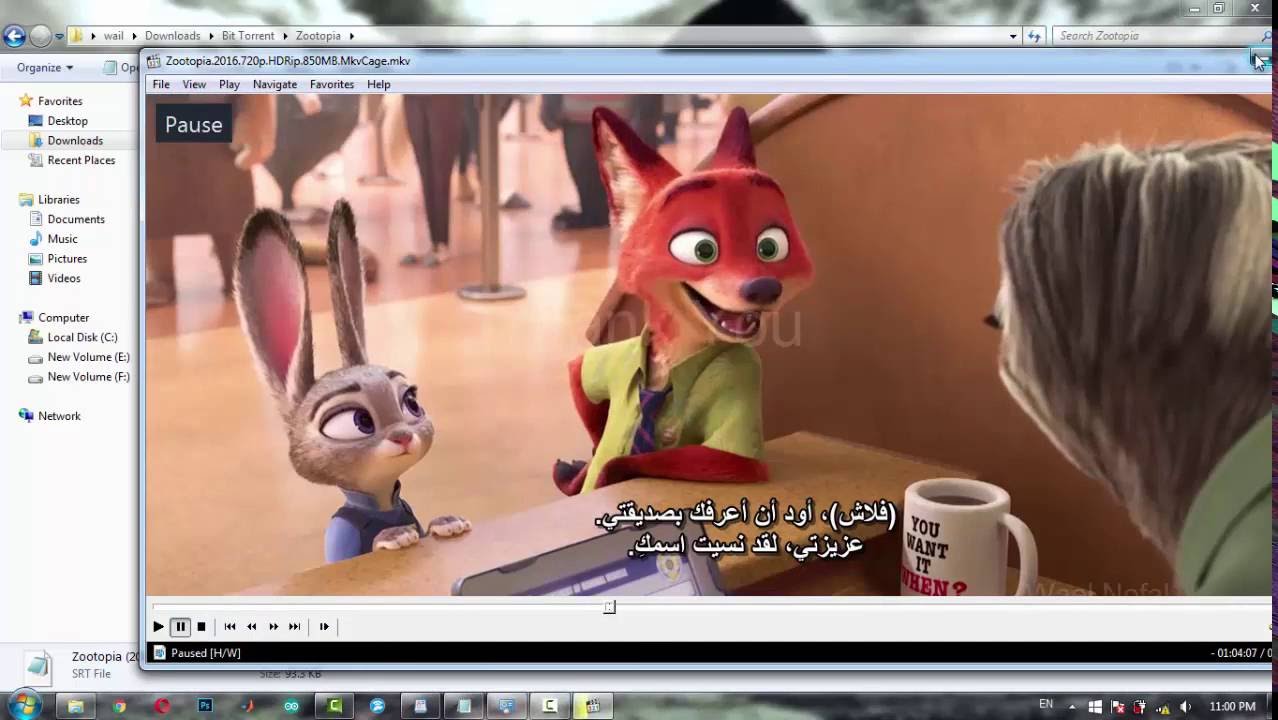1278x720 pixels.
Task: Open the Navigate menu
Action: [275, 85]
